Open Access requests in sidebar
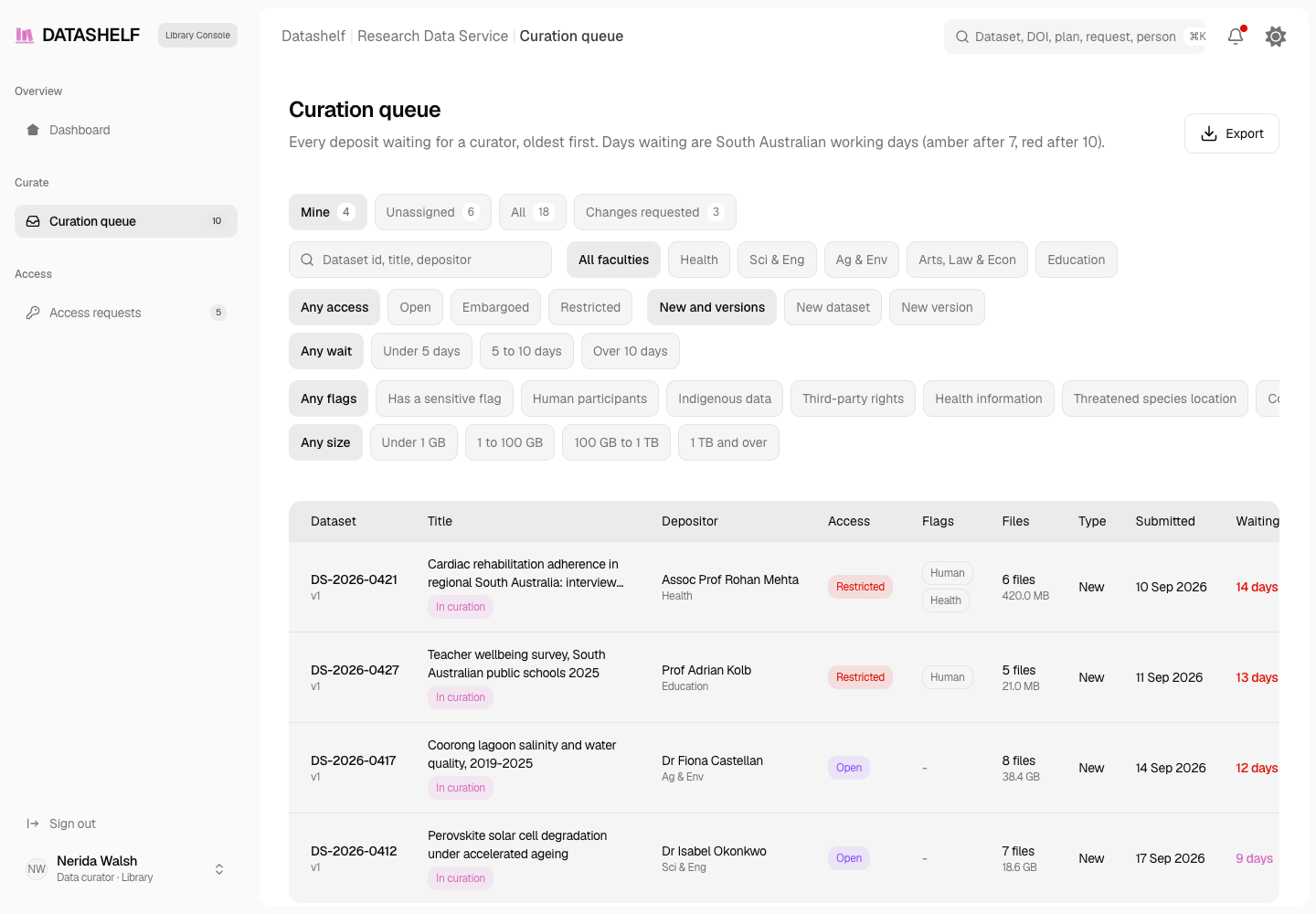 click(126, 313)
